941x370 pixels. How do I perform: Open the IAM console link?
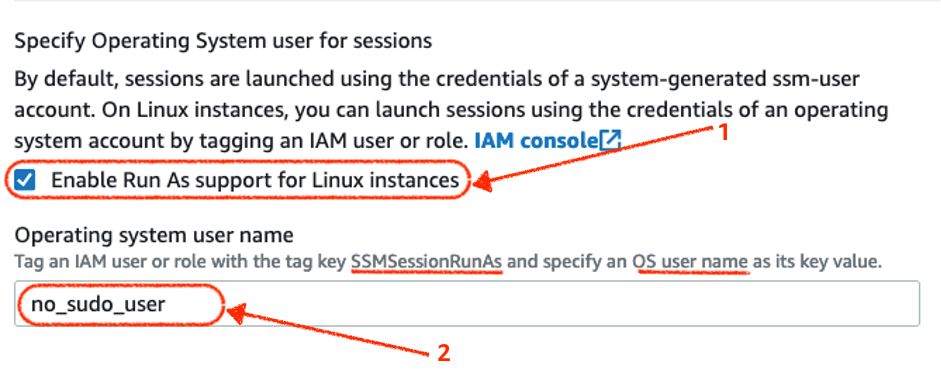(537, 141)
